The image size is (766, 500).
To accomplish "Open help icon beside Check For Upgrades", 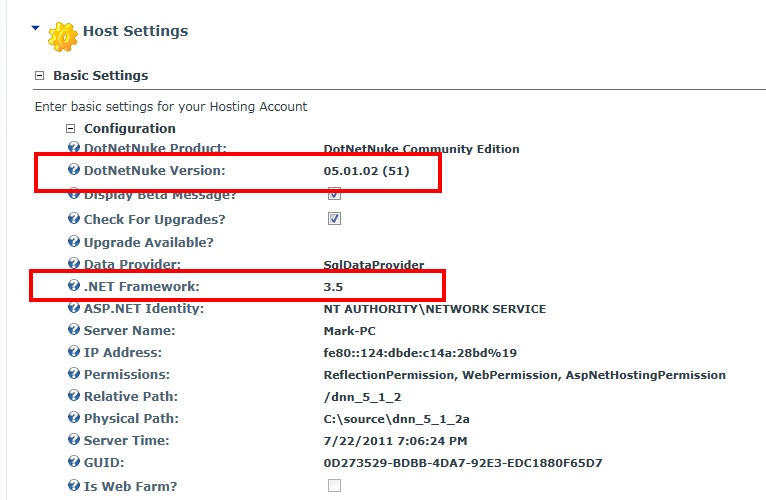I will (74, 218).
